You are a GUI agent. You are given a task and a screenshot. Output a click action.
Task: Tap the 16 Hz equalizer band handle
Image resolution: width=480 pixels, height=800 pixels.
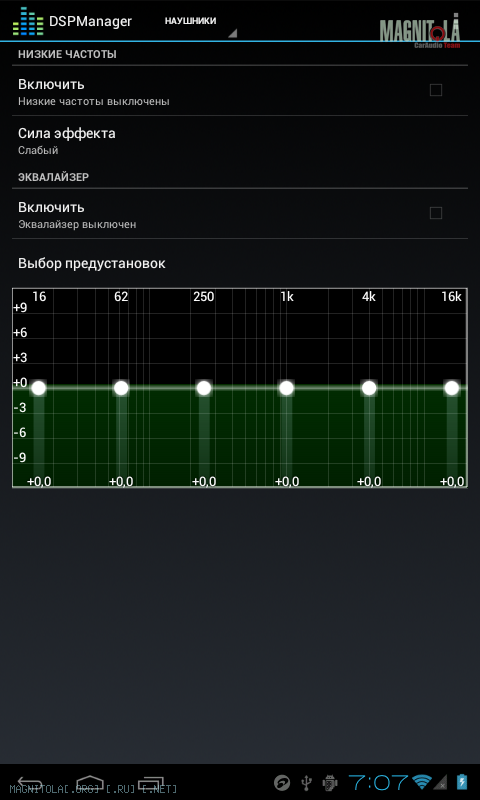[39, 388]
